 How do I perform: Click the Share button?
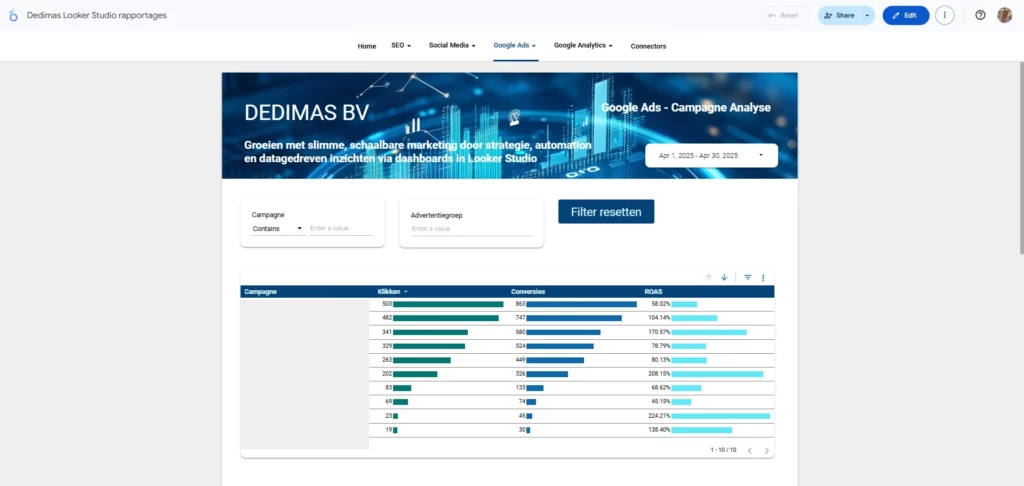(839, 15)
